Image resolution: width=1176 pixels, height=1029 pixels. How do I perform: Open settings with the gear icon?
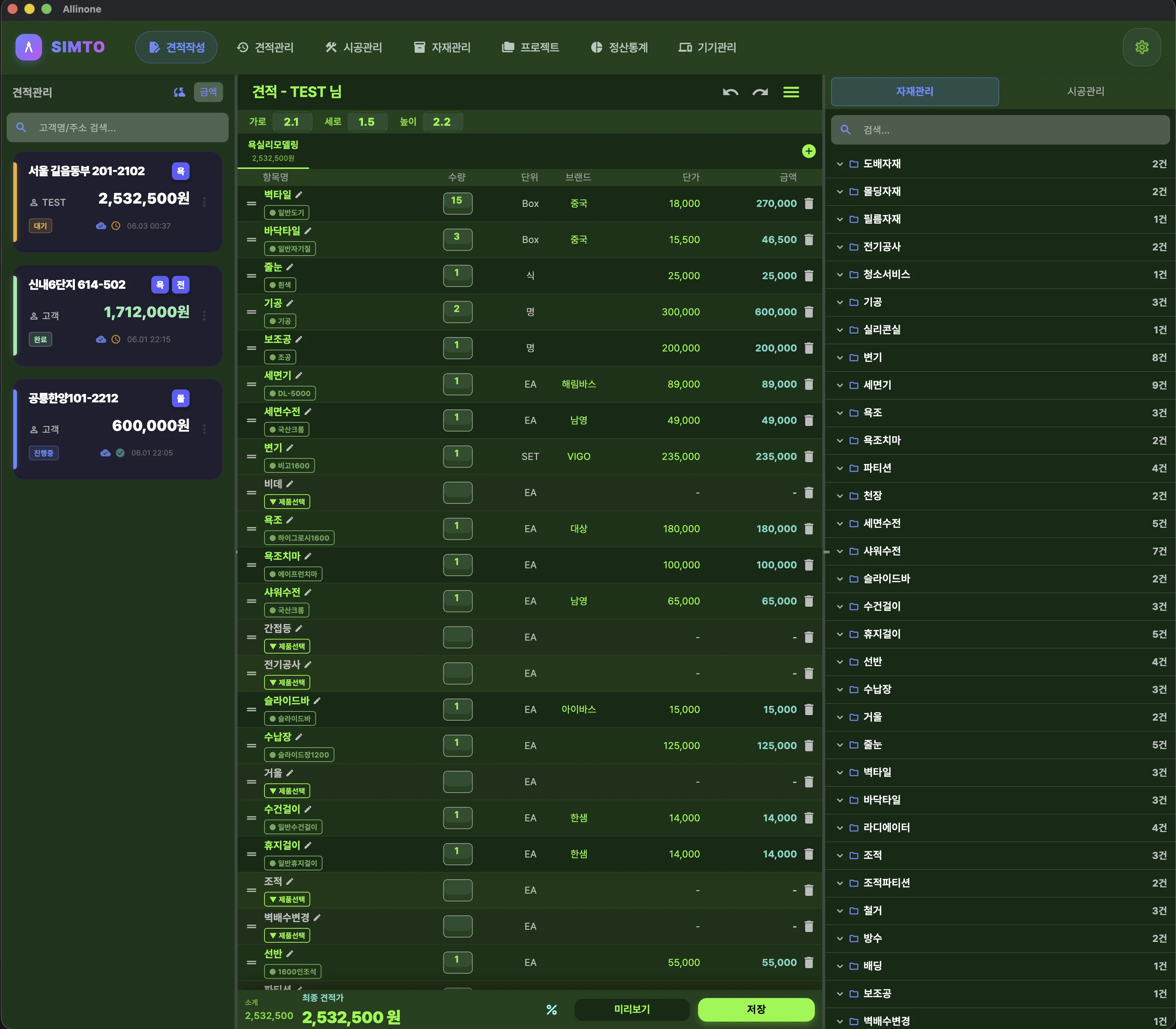coord(1142,47)
